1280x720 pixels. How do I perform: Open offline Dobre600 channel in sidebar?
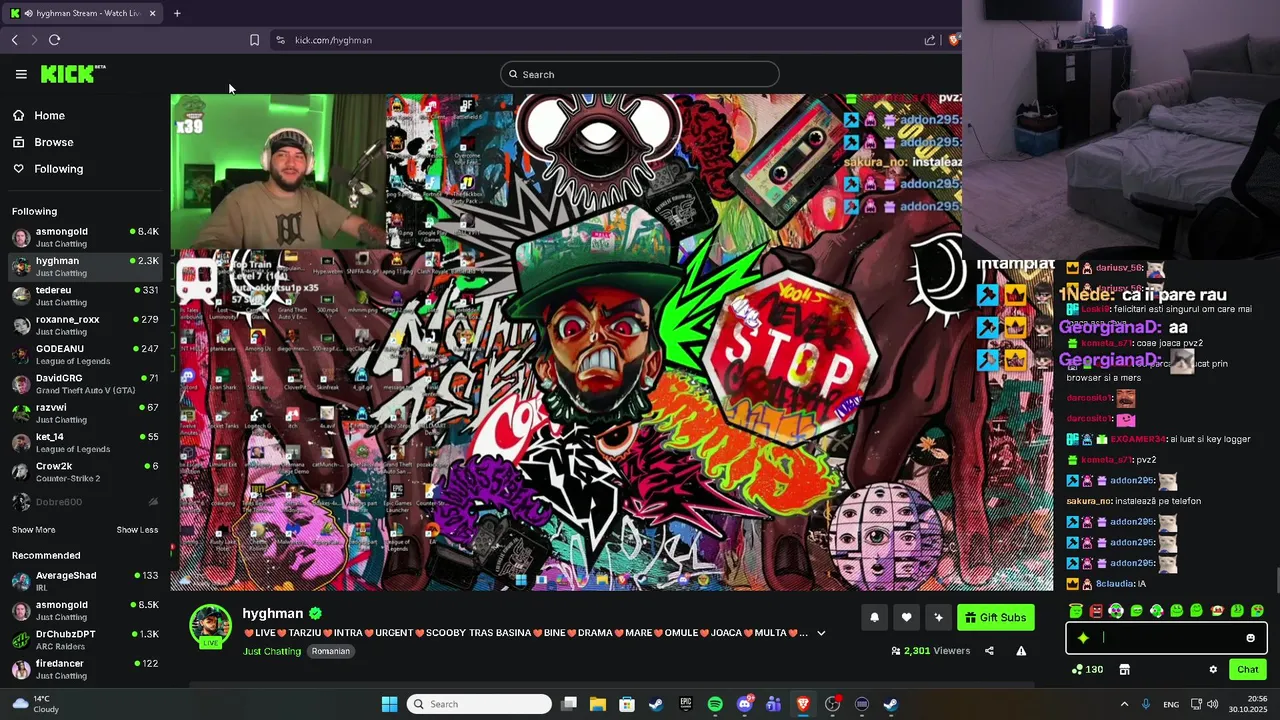click(85, 502)
